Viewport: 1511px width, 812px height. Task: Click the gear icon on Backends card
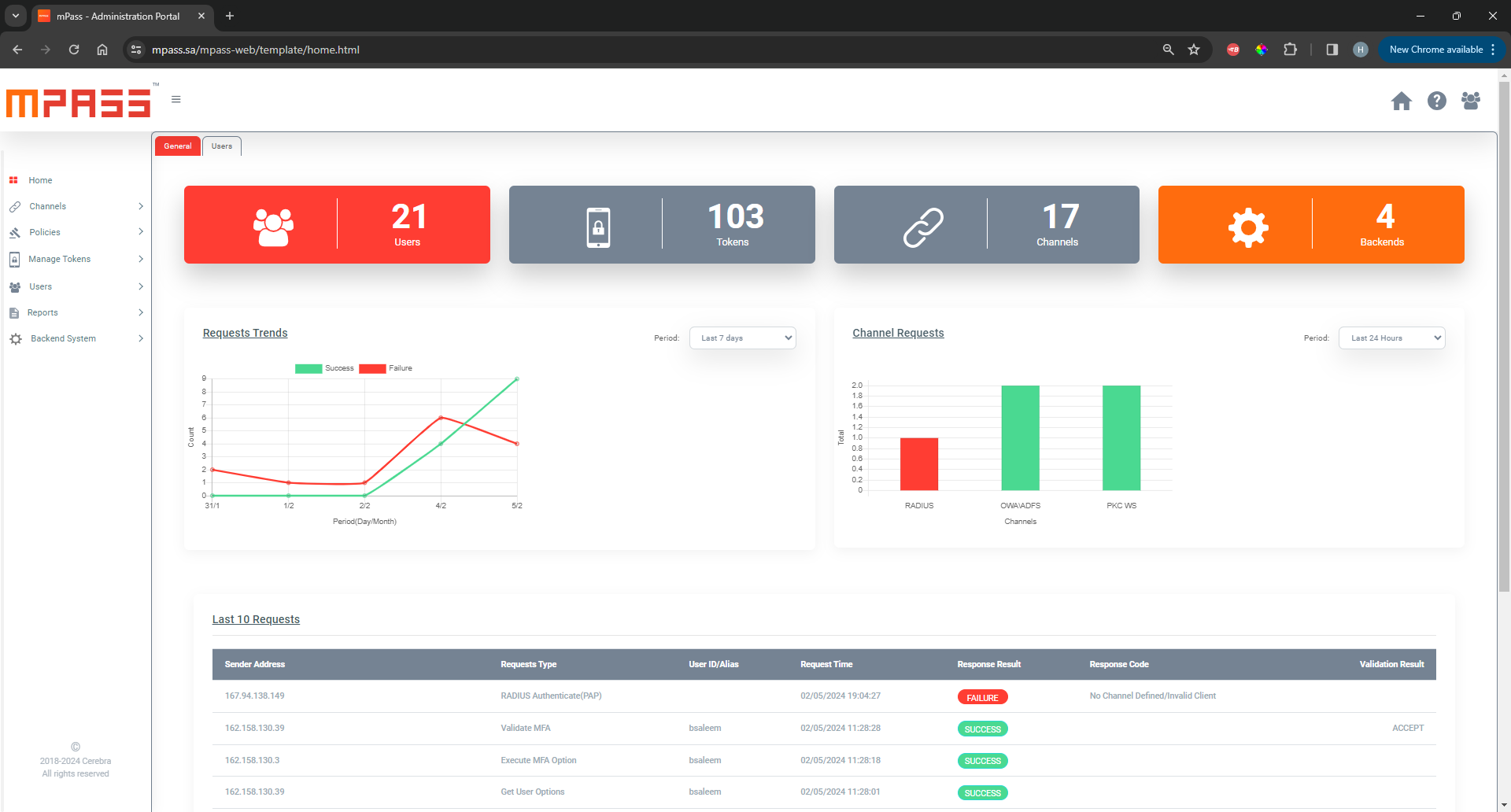(1248, 227)
